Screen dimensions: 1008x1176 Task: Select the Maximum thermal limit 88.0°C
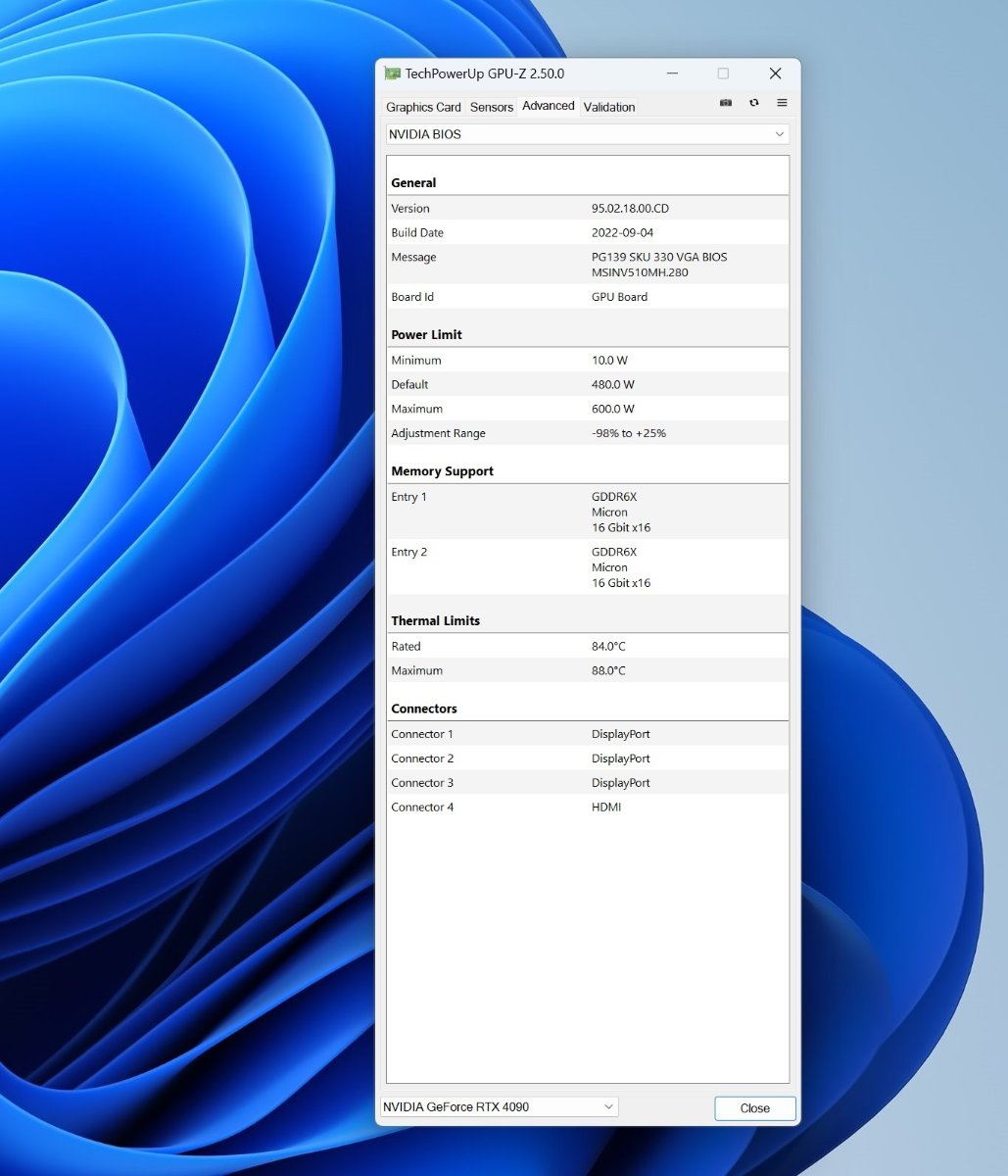(x=608, y=671)
